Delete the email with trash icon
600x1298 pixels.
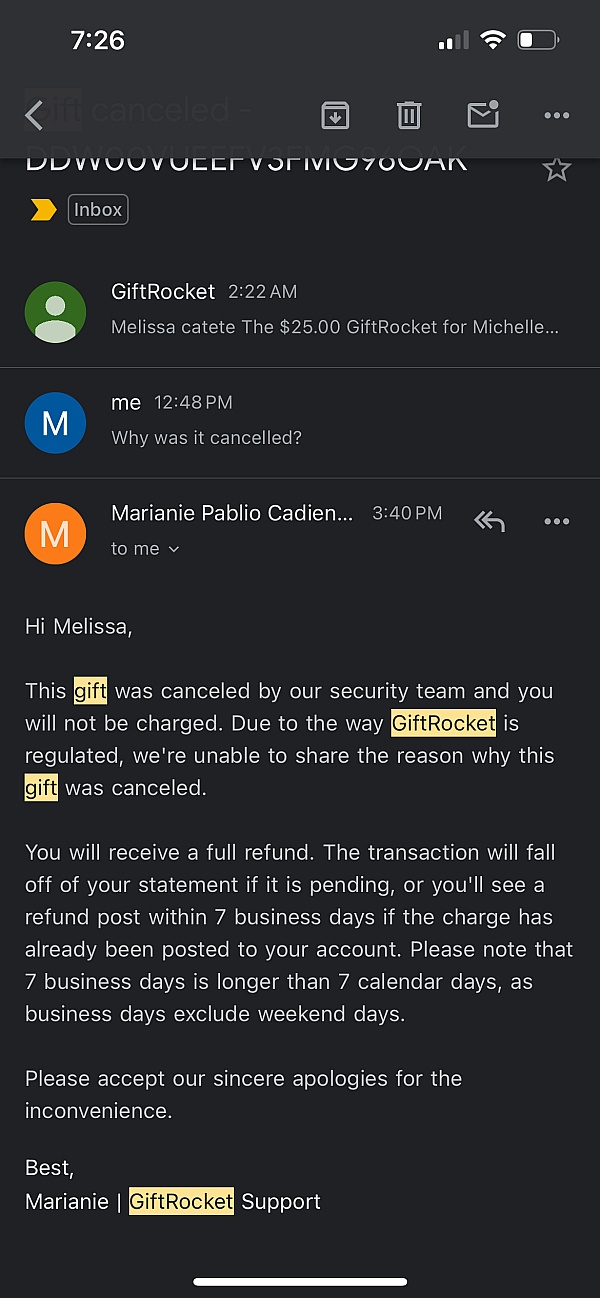[x=409, y=115]
